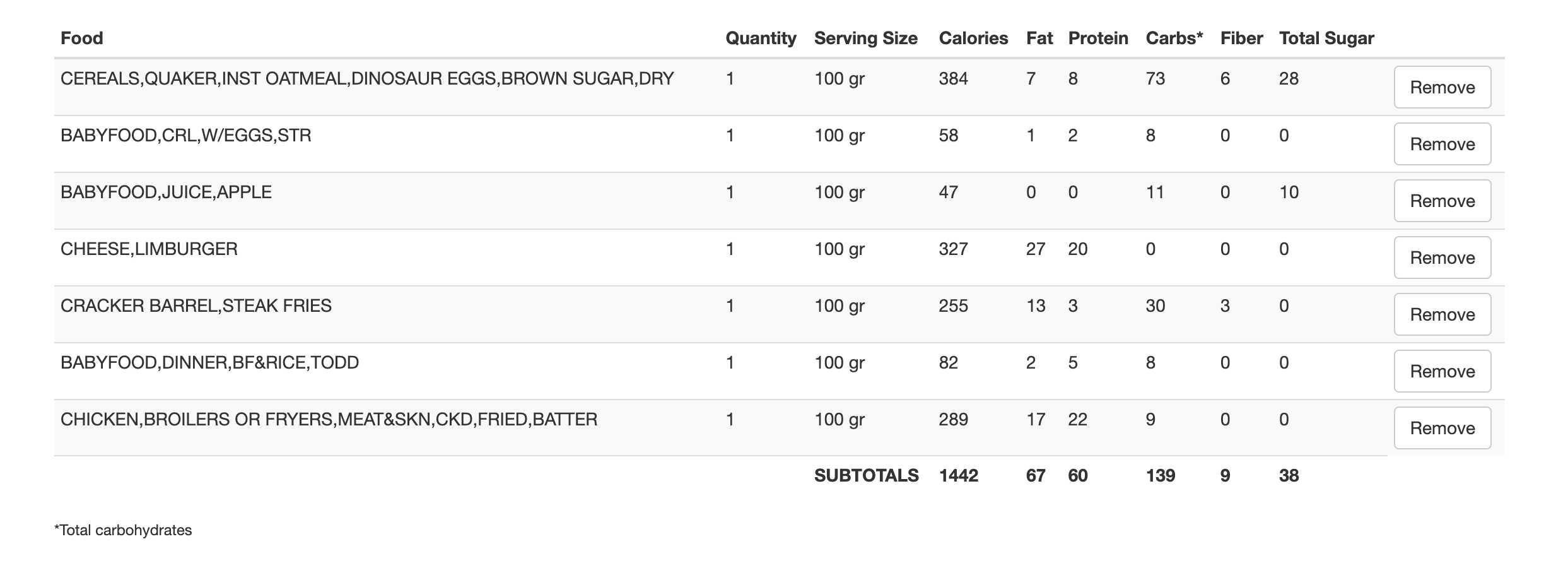Click the Total Sugar column header

coord(1326,39)
